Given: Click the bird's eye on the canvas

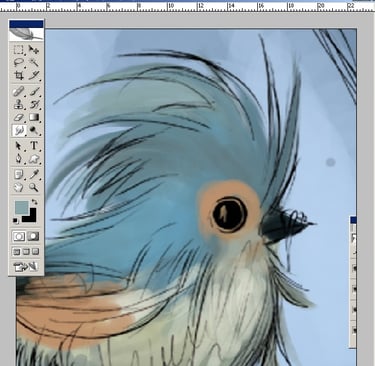Looking at the screenshot, I should 229,214.
